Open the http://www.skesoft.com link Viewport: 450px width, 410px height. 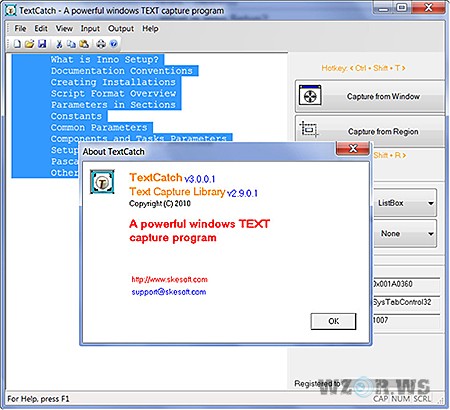tap(169, 279)
